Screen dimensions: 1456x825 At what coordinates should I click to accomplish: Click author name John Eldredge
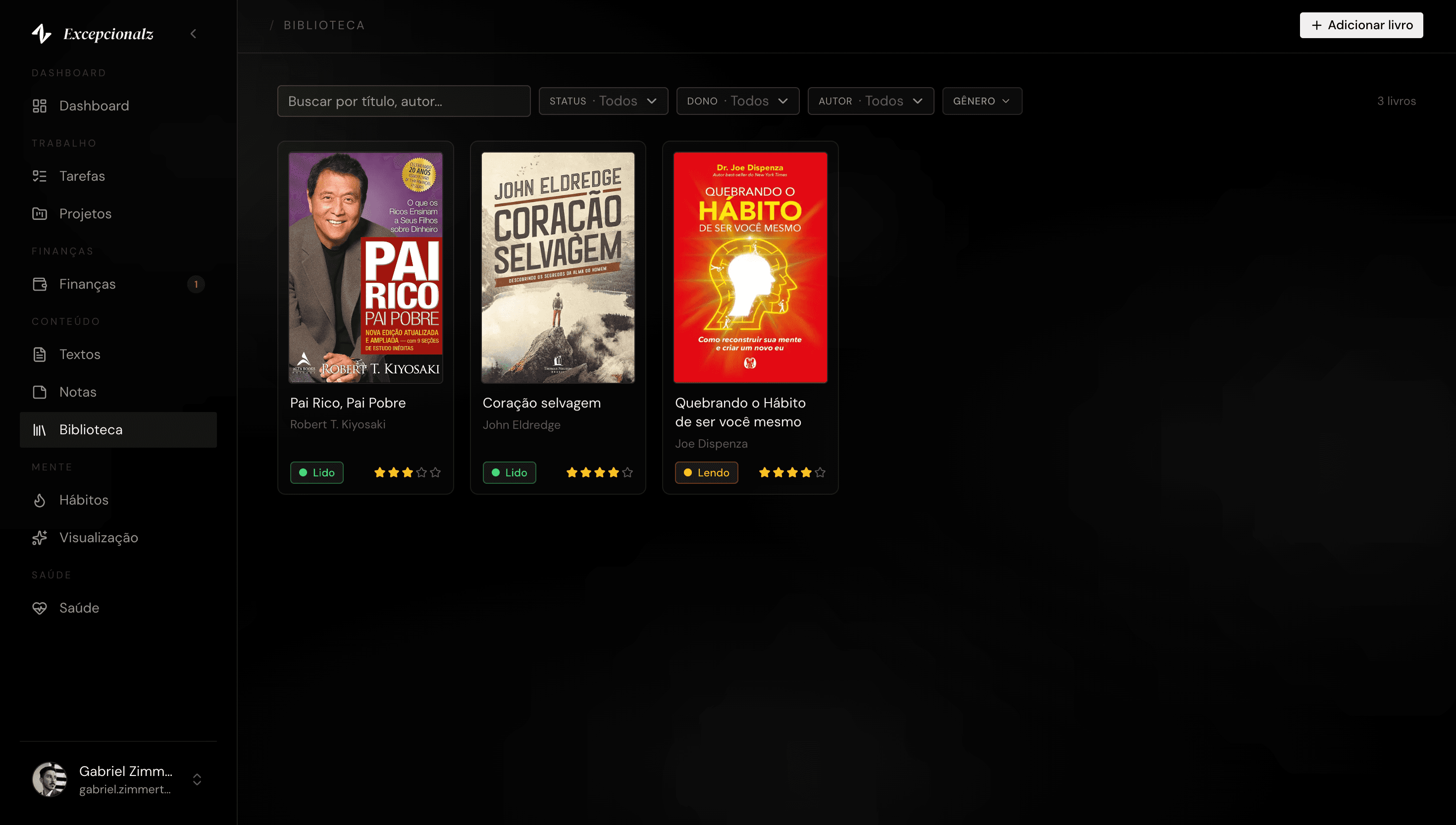pos(521,424)
